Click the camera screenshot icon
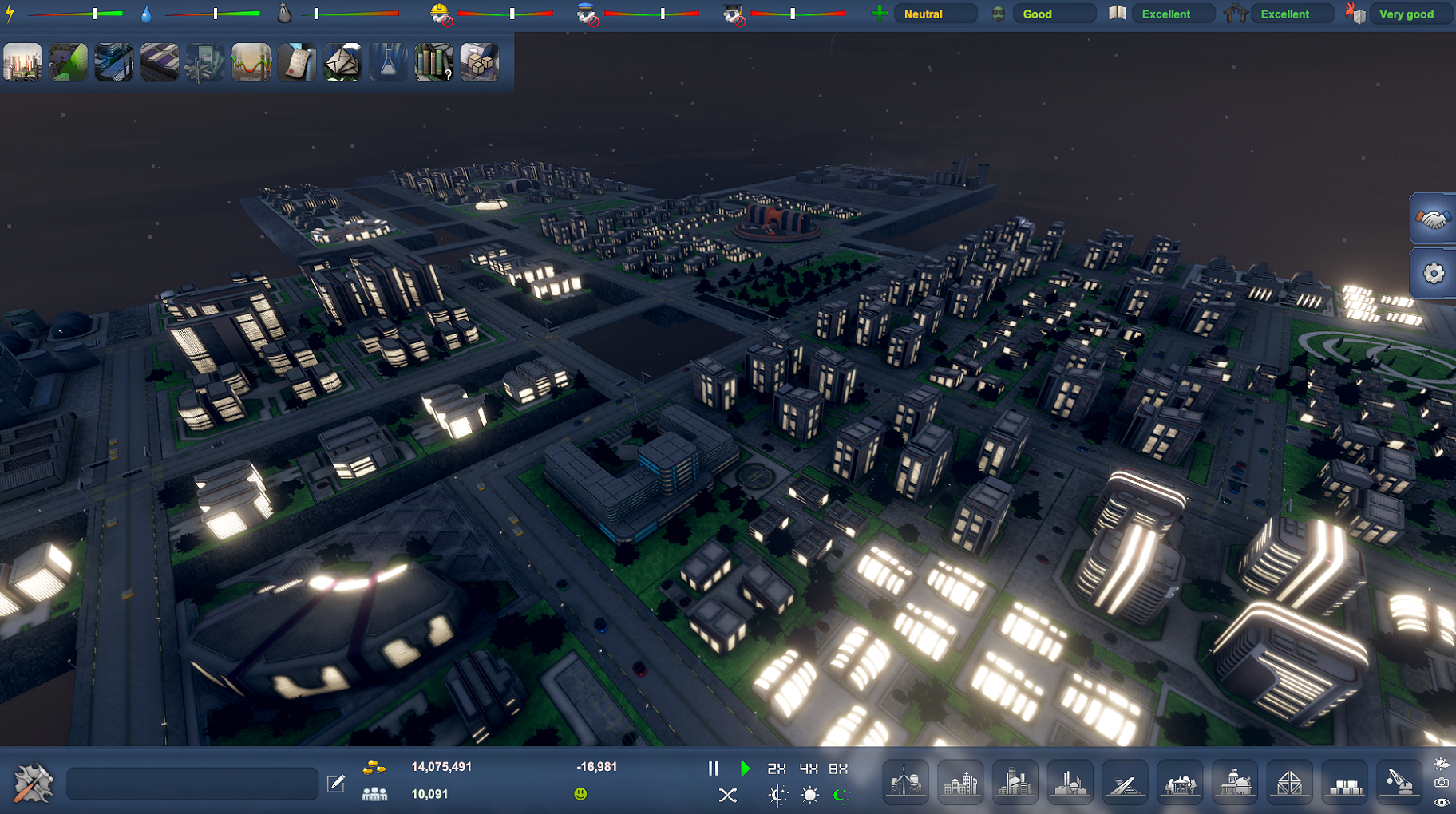This screenshot has width=1456, height=814. click(1442, 783)
